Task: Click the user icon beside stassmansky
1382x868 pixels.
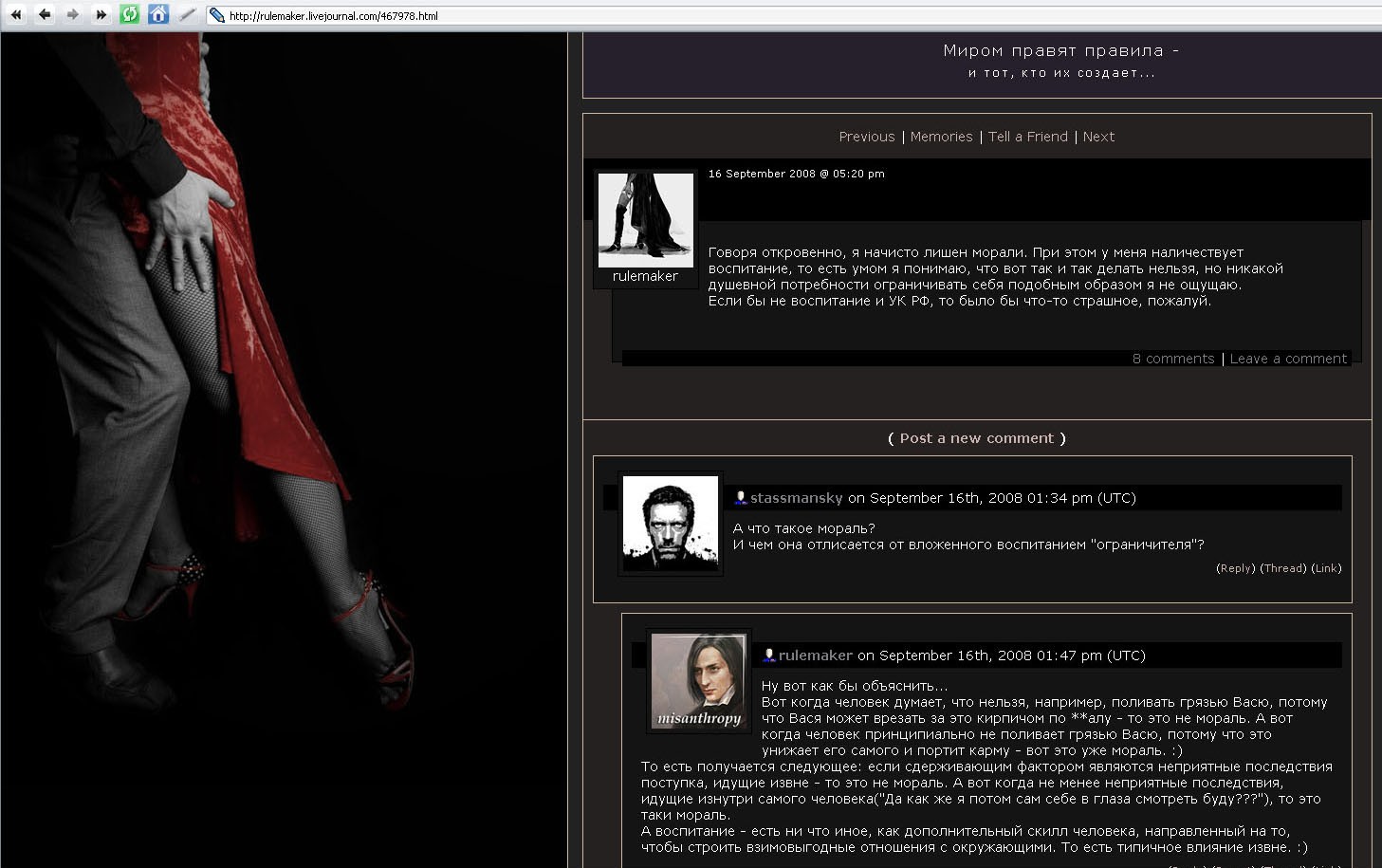Action: click(741, 498)
